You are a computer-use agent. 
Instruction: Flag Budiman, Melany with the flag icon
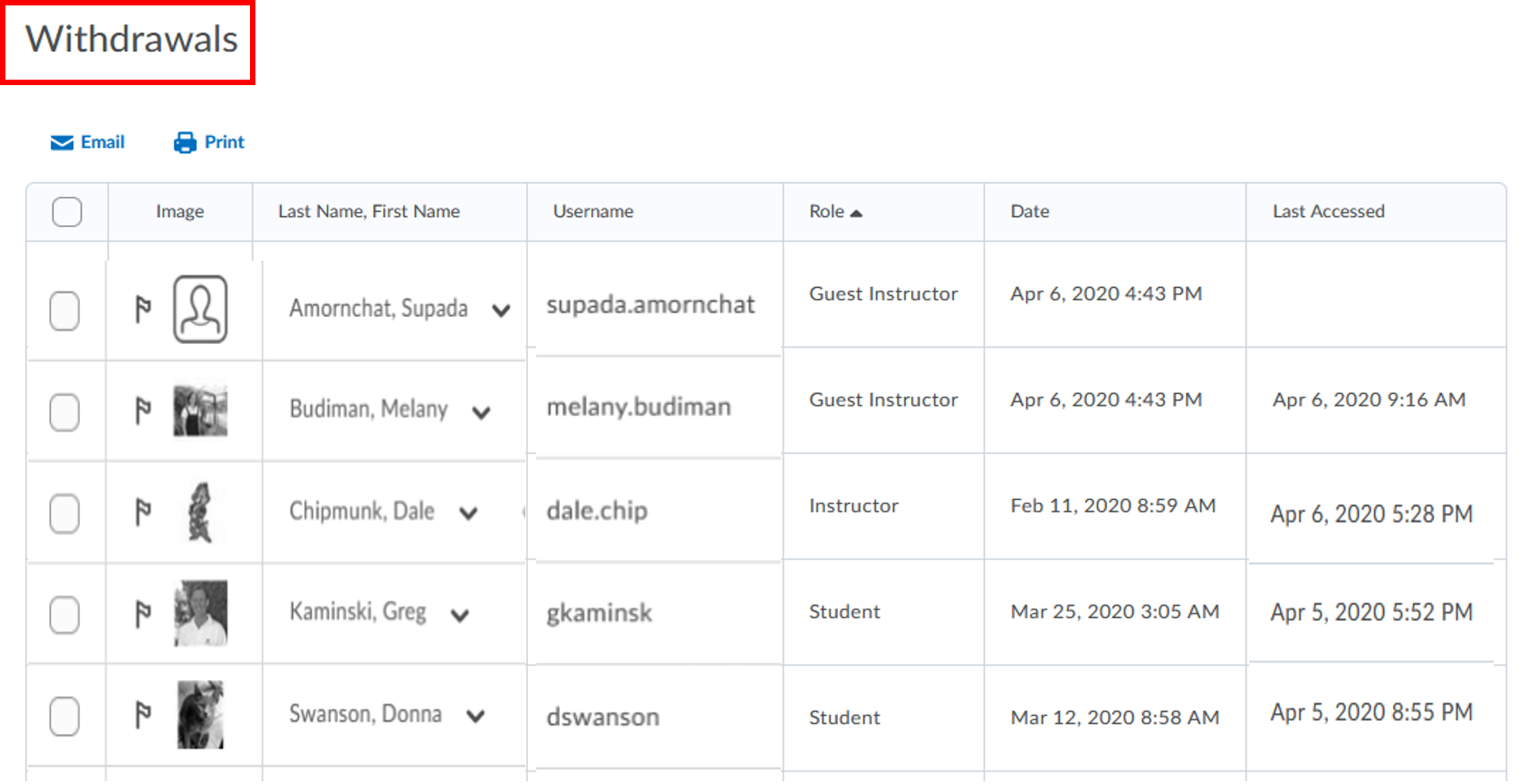click(x=142, y=411)
